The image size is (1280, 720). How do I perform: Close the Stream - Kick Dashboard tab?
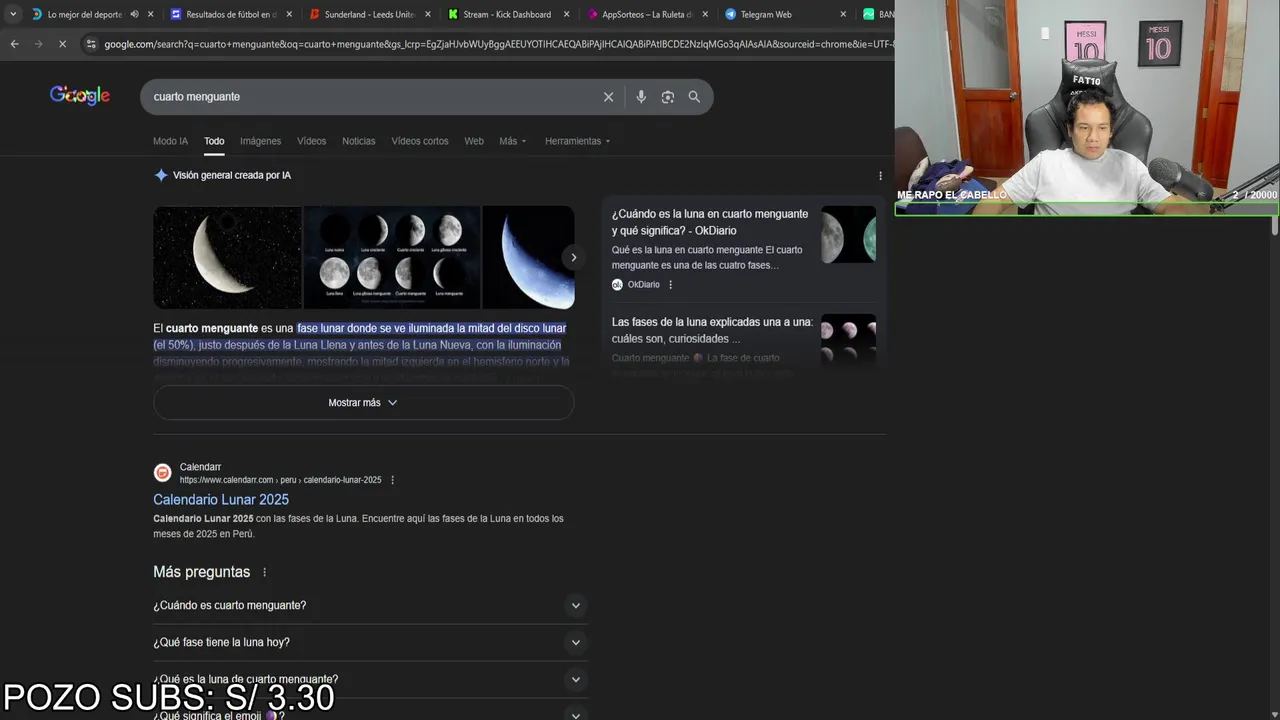(x=566, y=14)
